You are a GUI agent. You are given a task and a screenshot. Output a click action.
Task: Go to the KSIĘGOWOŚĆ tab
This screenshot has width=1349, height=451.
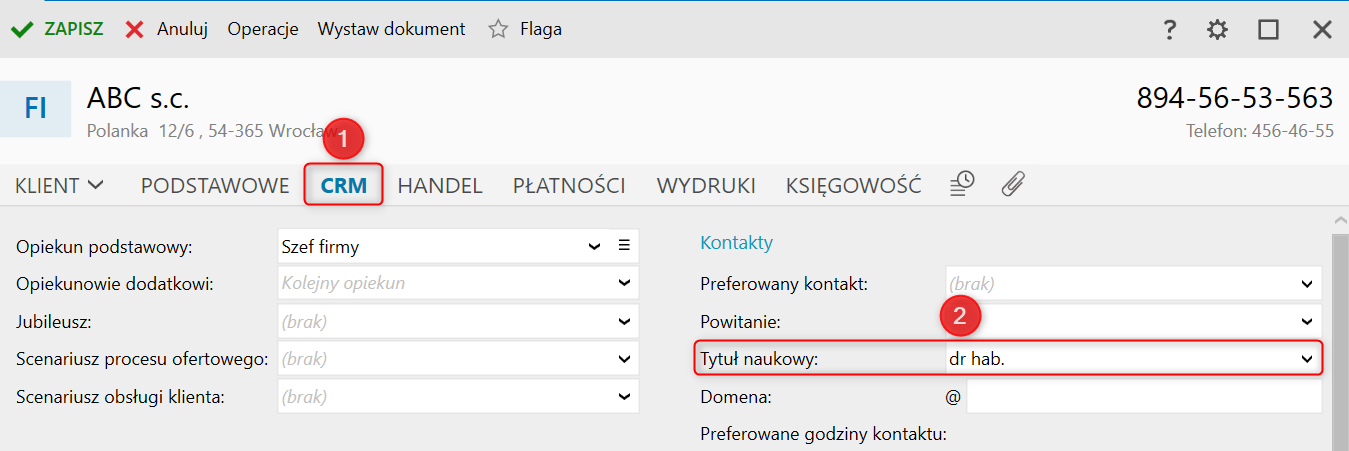pos(853,185)
